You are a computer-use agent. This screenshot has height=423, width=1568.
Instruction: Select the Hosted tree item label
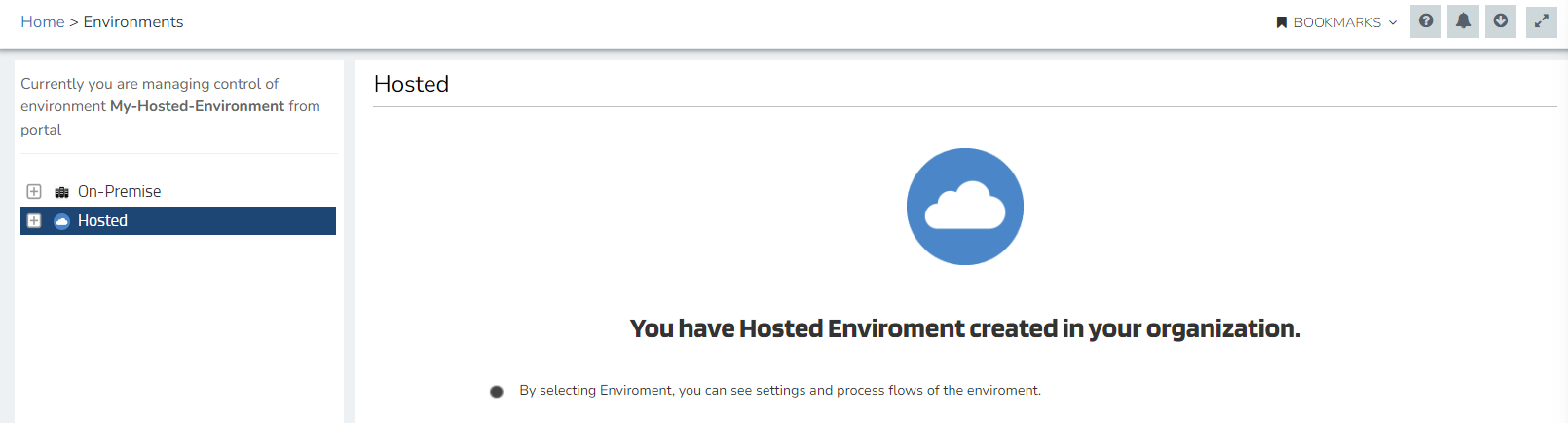102,221
